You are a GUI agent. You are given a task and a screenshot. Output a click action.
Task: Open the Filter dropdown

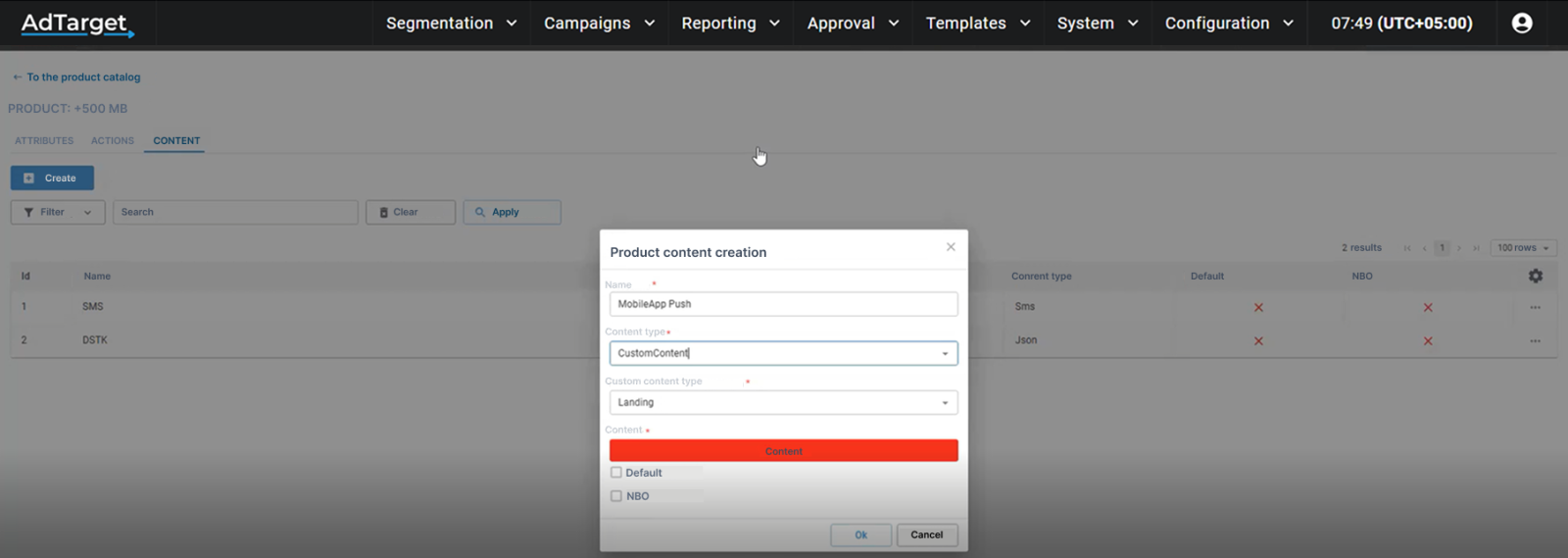[58, 212]
